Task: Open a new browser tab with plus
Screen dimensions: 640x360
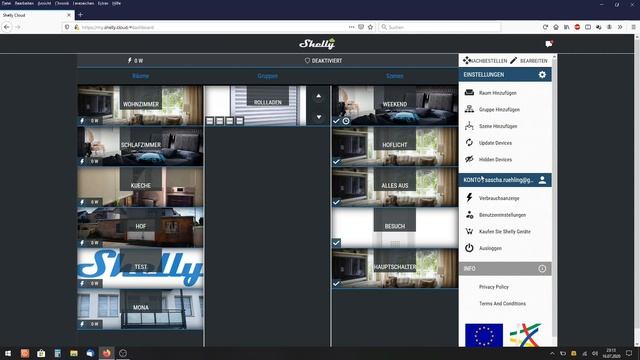Action: pyautogui.click(x=80, y=15)
